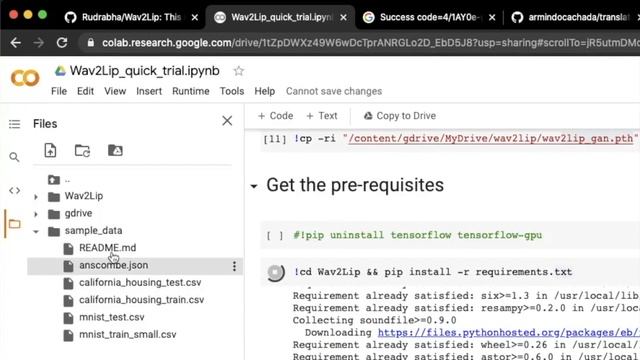Expand the gdrive folder
The height and width of the screenshot is (360, 640).
click(36, 214)
